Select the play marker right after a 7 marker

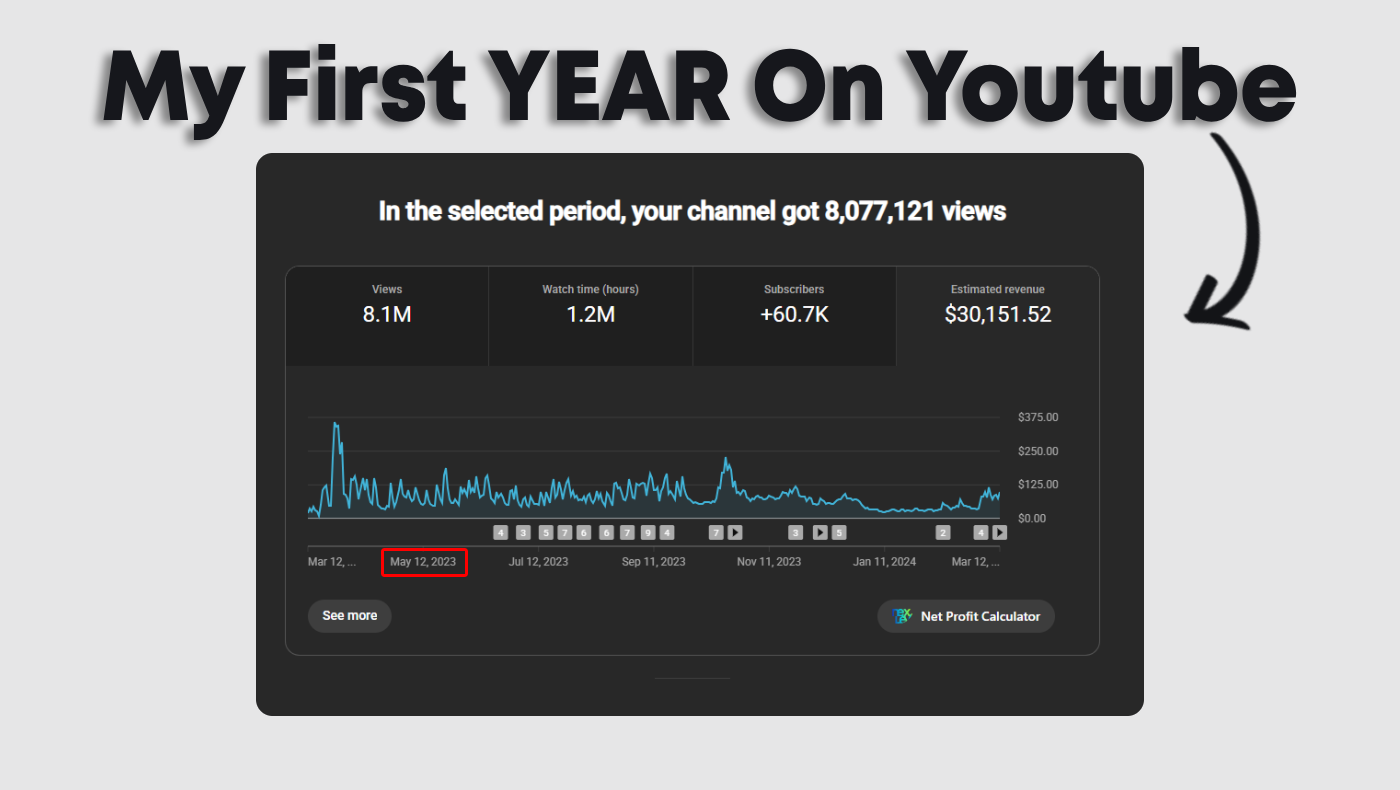[x=734, y=533]
